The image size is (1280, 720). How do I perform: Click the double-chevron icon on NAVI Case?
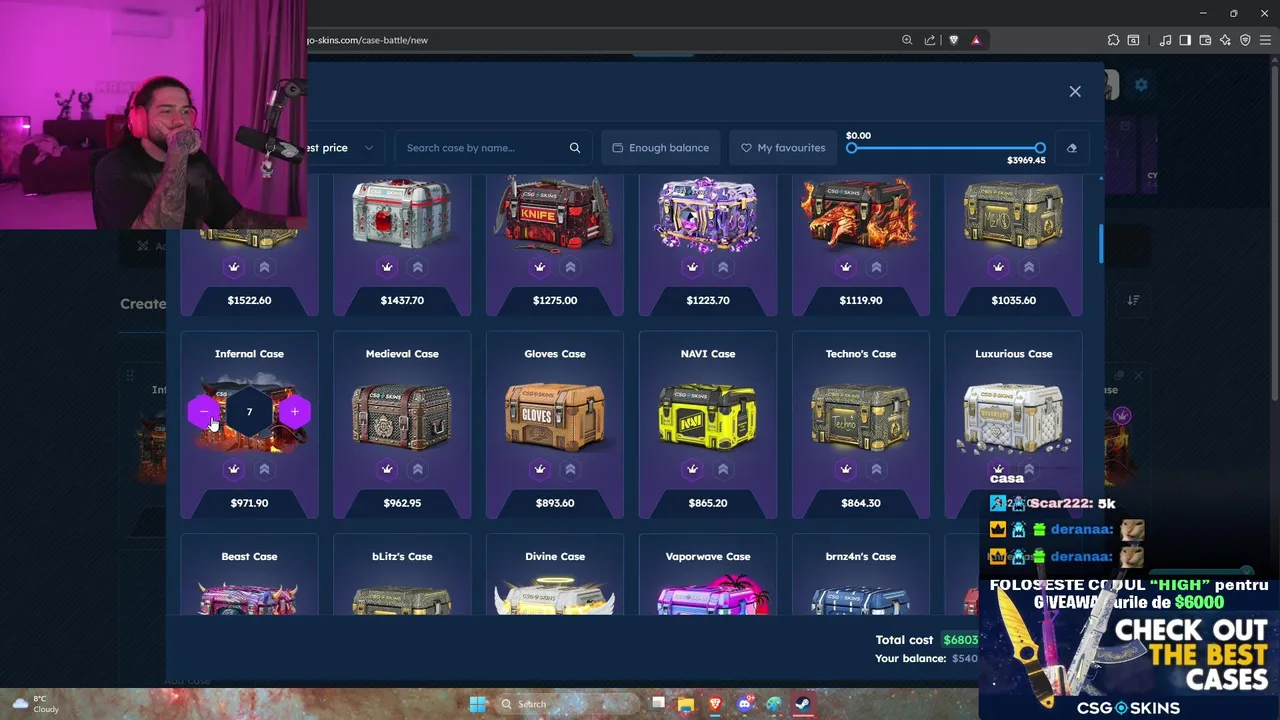click(723, 469)
